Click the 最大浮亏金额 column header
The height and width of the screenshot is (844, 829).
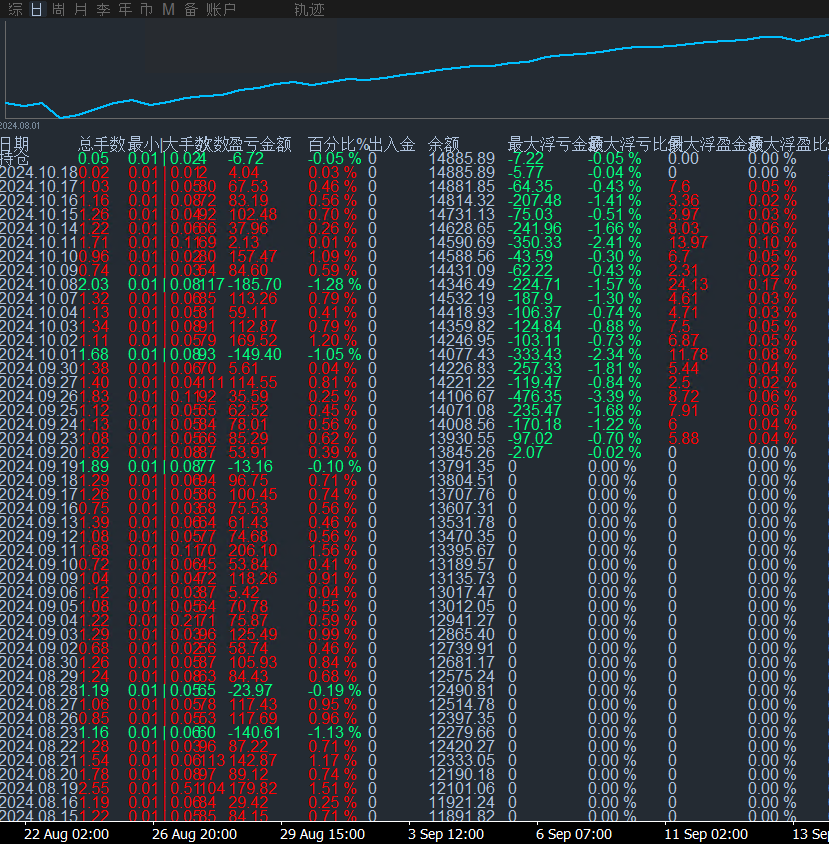coord(555,144)
